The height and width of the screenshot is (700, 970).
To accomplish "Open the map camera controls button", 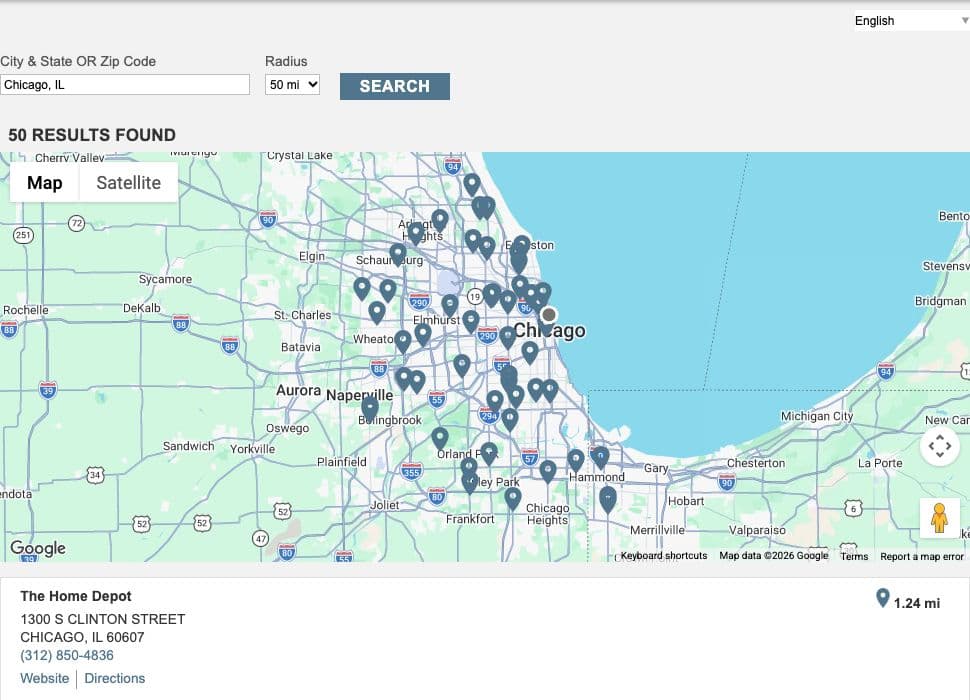I will pyautogui.click(x=940, y=445).
